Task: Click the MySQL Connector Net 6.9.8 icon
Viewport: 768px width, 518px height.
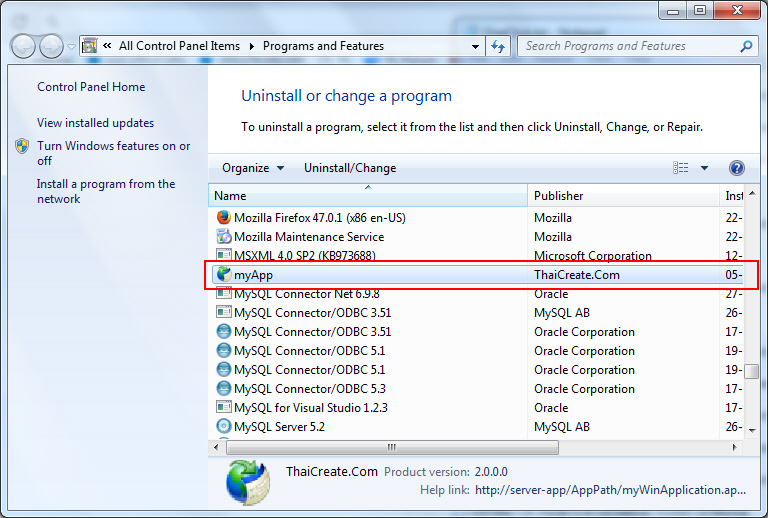Action: (224, 294)
